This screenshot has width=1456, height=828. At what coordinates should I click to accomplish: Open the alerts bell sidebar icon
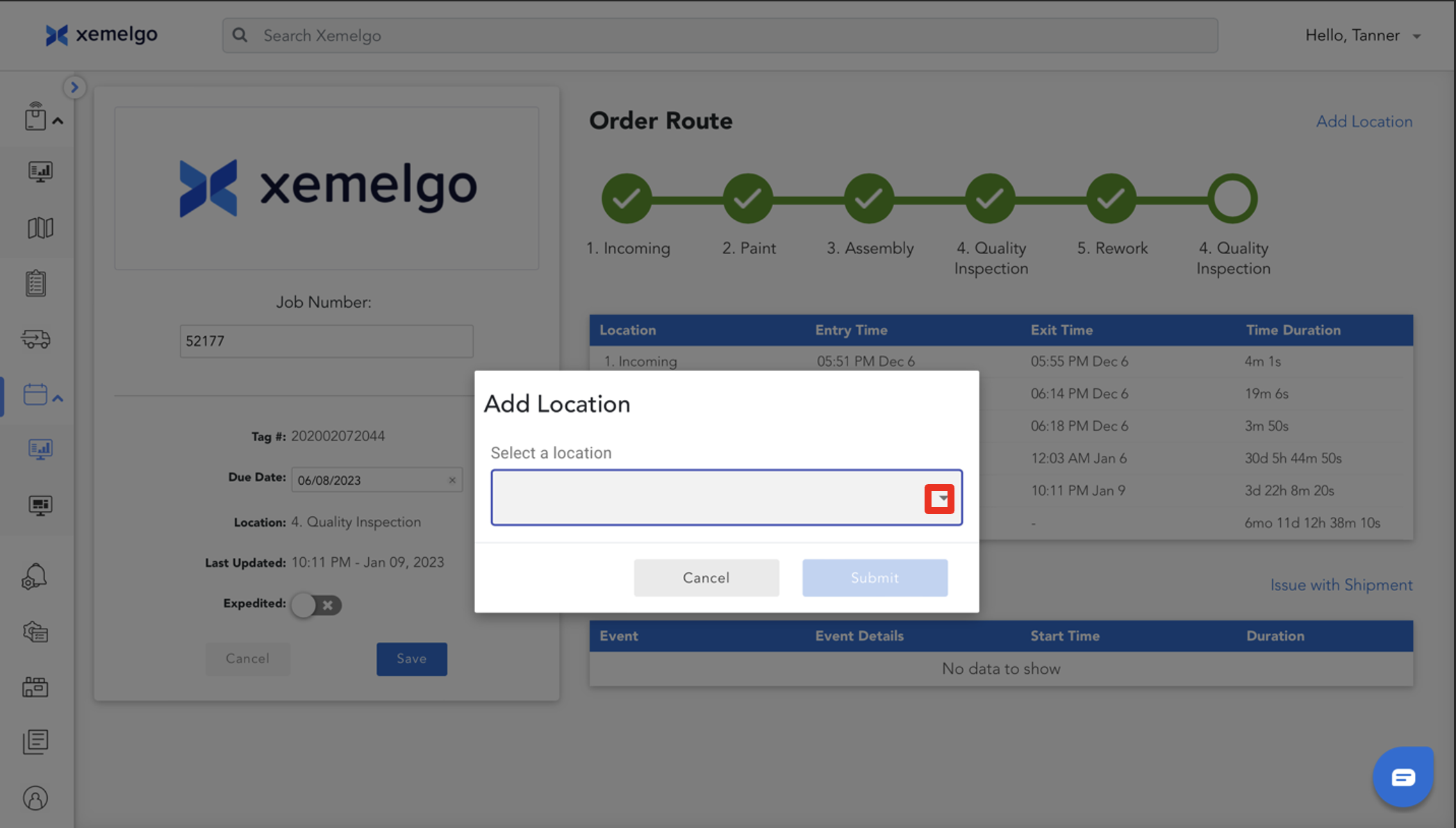[x=35, y=577]
